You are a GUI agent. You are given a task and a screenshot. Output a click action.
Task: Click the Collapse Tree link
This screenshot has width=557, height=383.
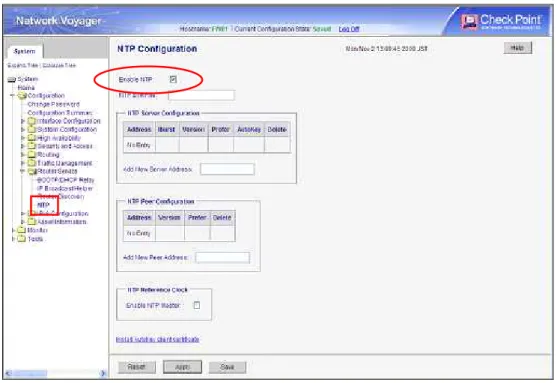point(59,65)
